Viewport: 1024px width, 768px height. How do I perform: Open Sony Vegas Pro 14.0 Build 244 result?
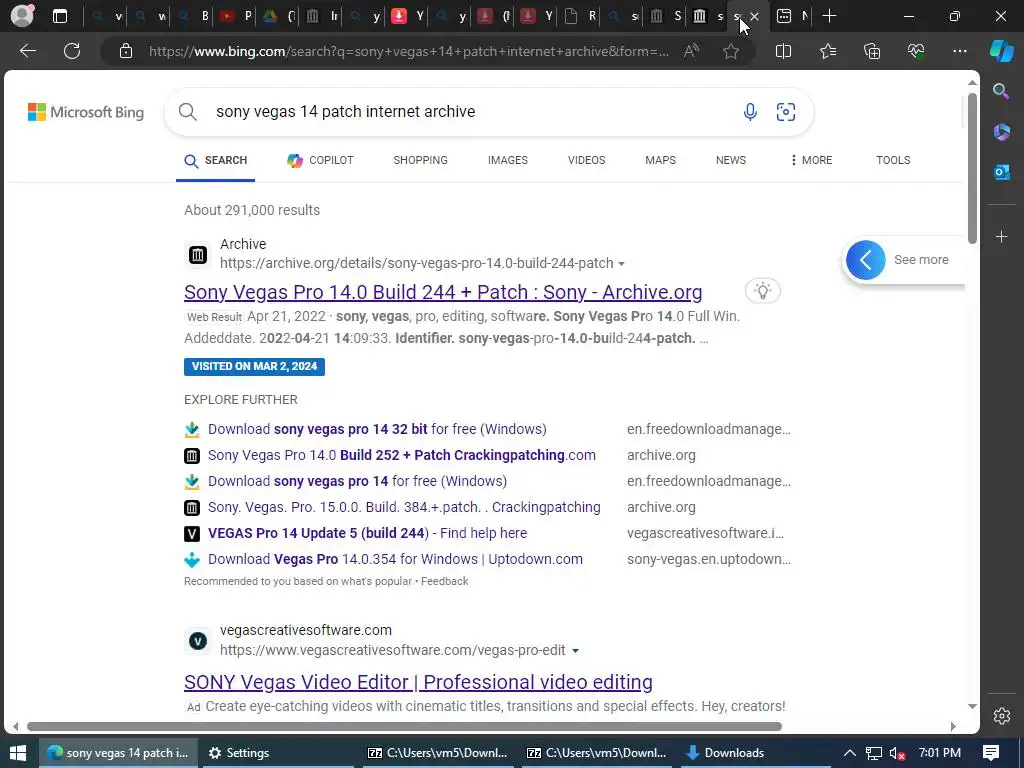click(443, 293)
